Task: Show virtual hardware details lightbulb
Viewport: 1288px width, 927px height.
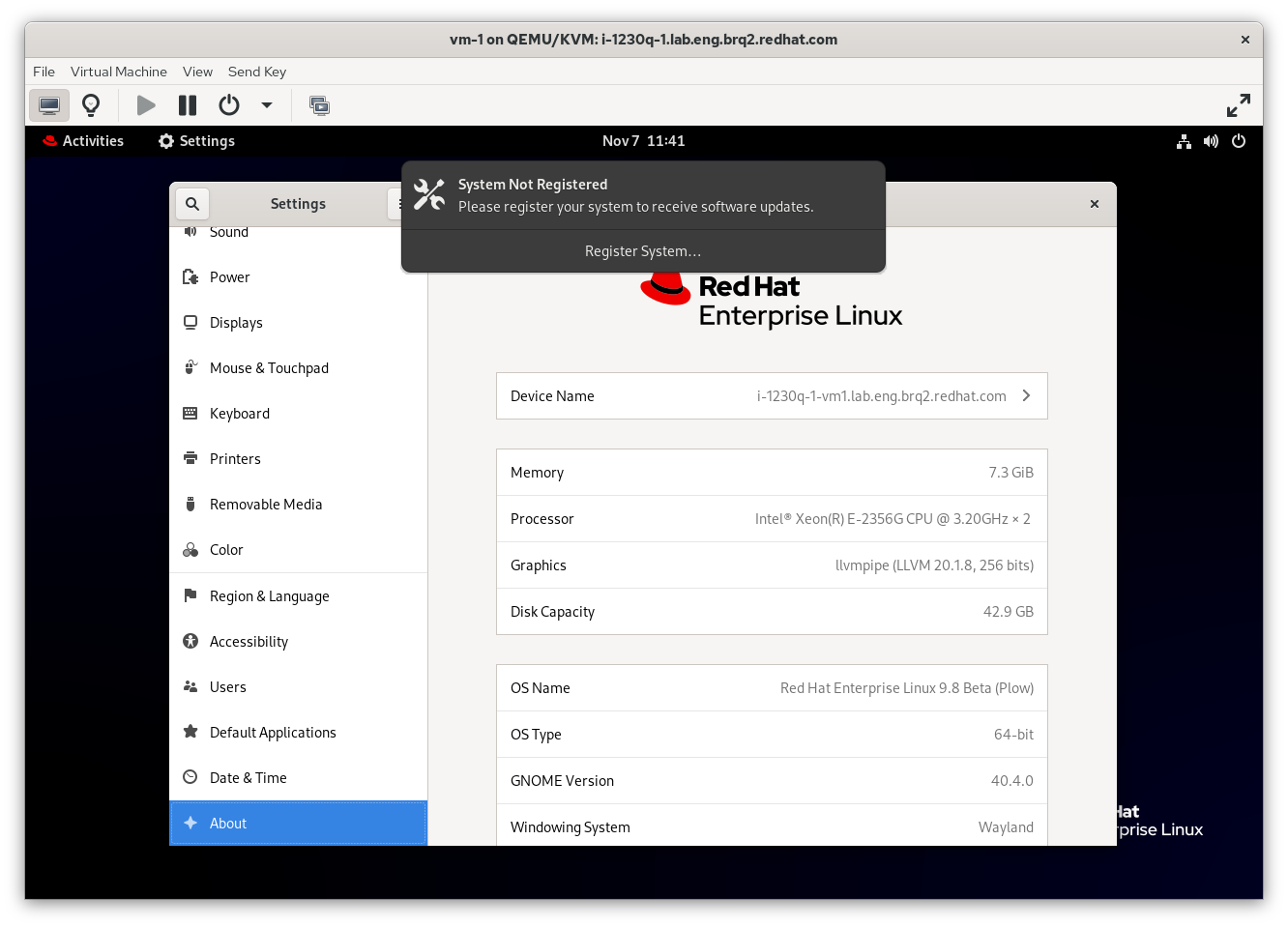Action: tap(91, 104)
